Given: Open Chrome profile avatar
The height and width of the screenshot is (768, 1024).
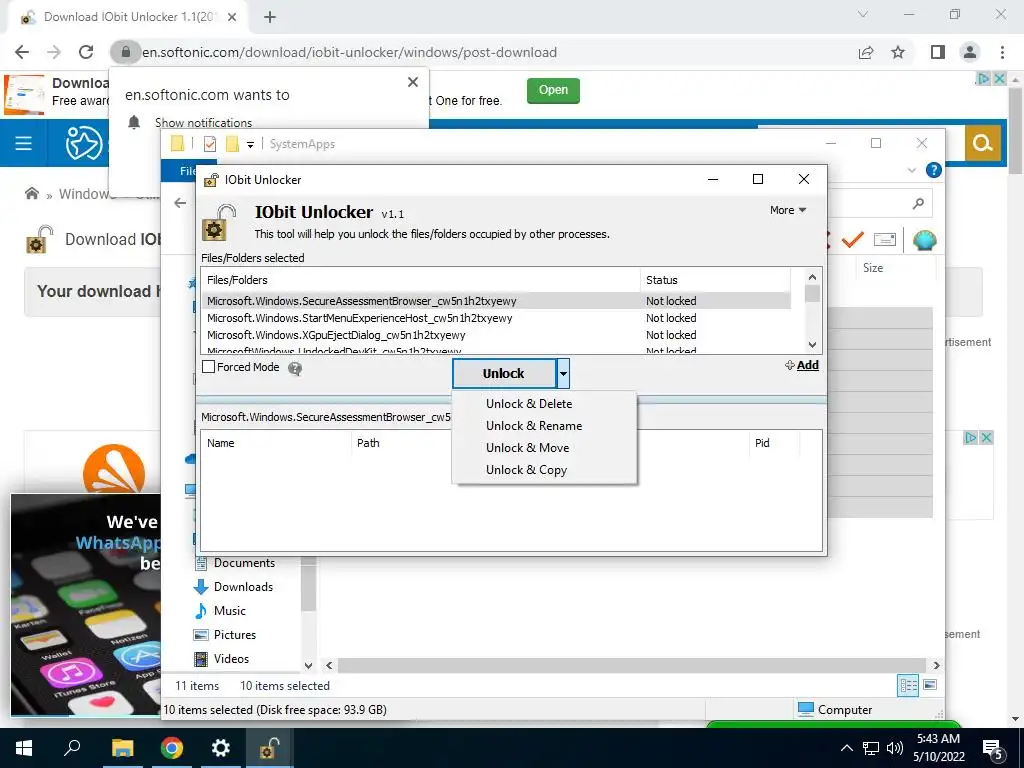Looking at the screenshot, I should [x=970, y=52].
